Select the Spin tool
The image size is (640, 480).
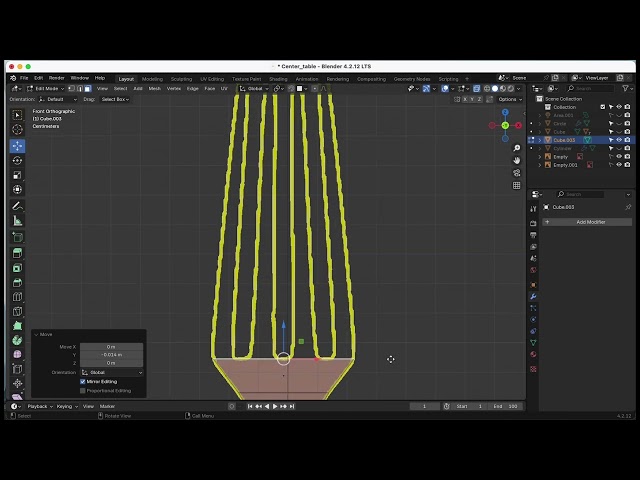[17, 340]
